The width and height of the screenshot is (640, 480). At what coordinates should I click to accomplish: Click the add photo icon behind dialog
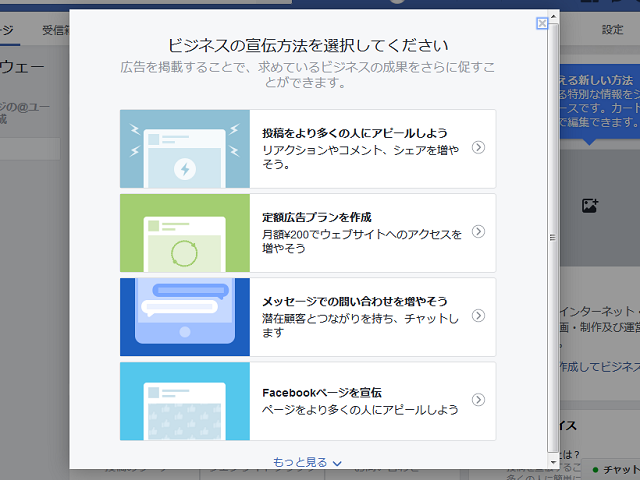pos(590,205)
